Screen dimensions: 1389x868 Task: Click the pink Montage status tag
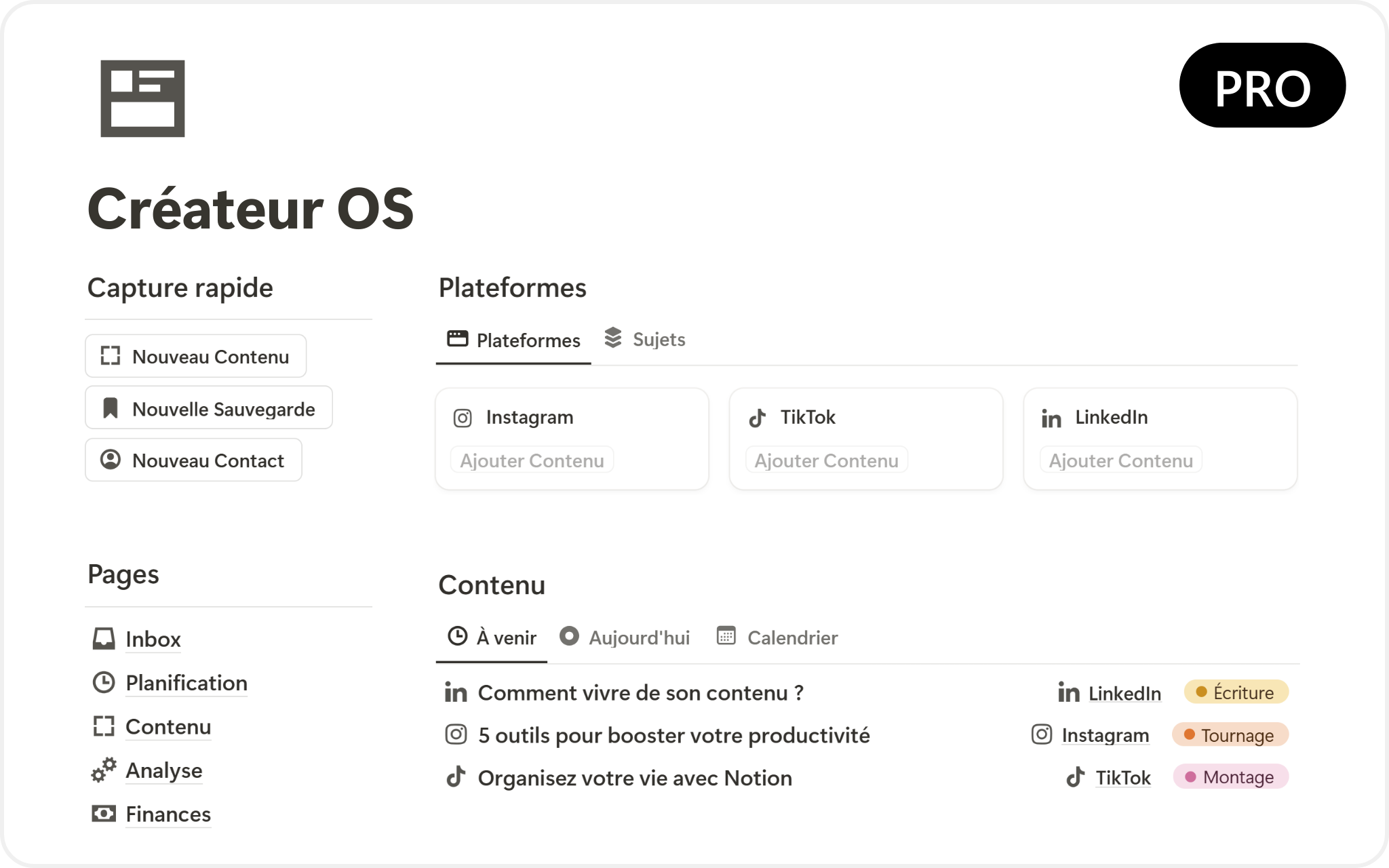[1230, 777]
